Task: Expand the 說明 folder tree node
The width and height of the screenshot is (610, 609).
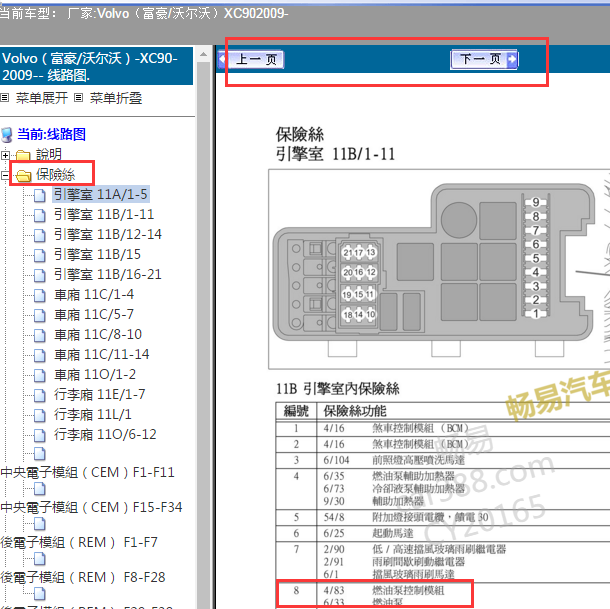Action: point(5,155)
